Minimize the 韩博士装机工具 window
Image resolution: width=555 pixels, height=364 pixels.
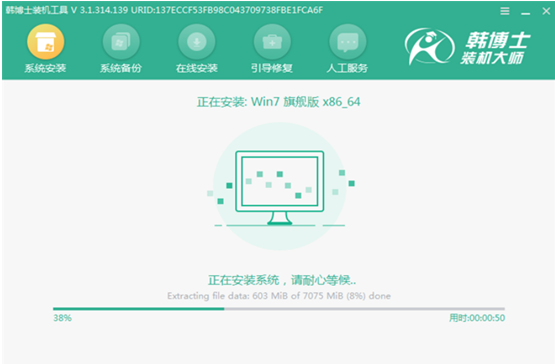click(526, 13)
